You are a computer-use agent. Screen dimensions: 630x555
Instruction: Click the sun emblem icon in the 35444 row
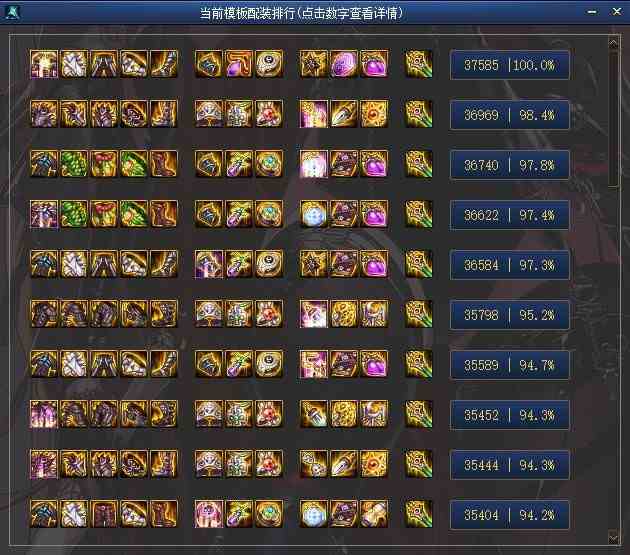pos(374,464)
